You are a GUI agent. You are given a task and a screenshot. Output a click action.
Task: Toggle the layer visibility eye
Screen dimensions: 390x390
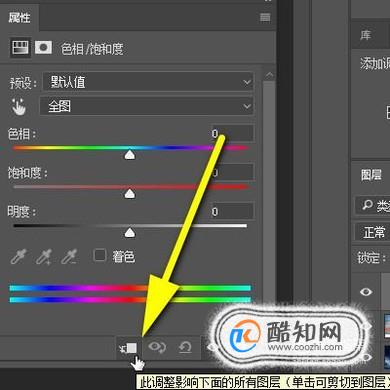(366, 292)
